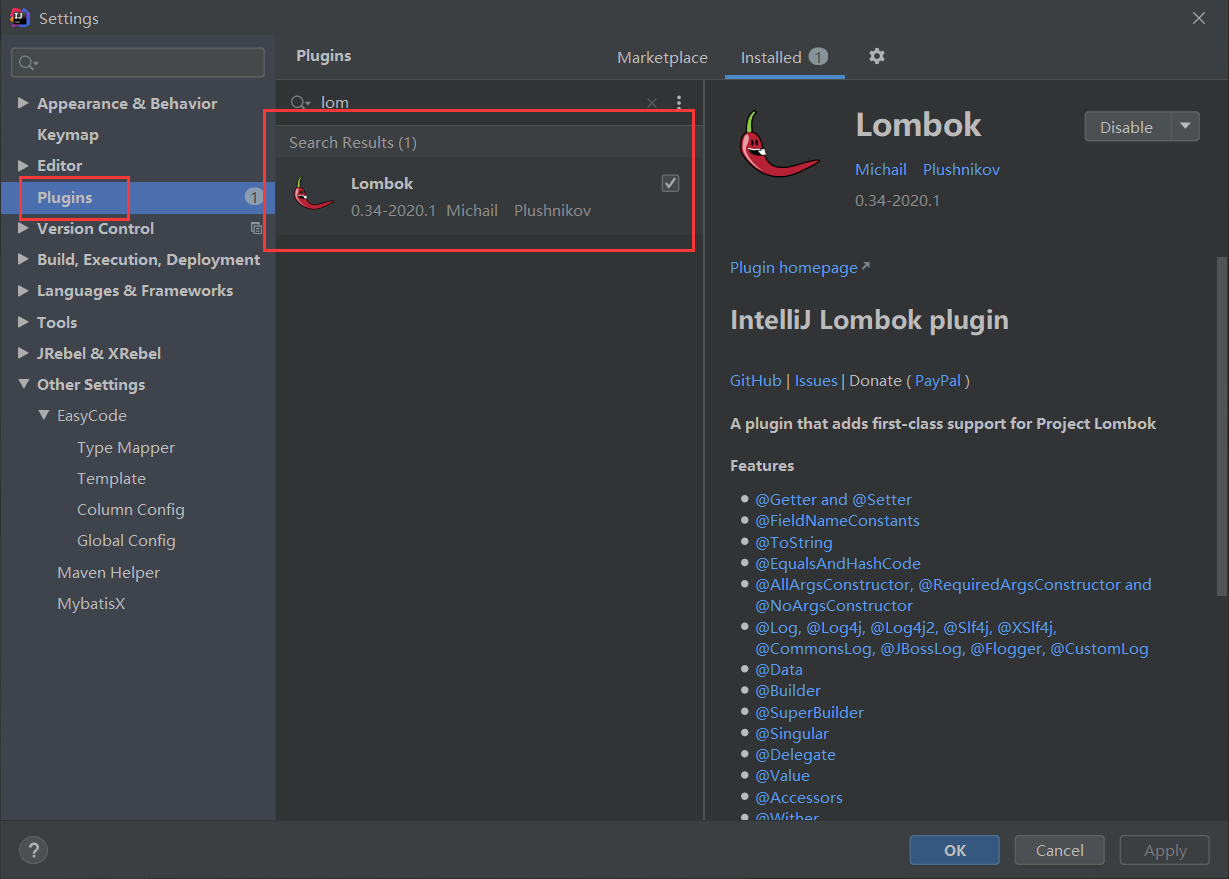Open Type Mapper under EasyCode
Screen dimensions: 1229x879
point(126,447)
